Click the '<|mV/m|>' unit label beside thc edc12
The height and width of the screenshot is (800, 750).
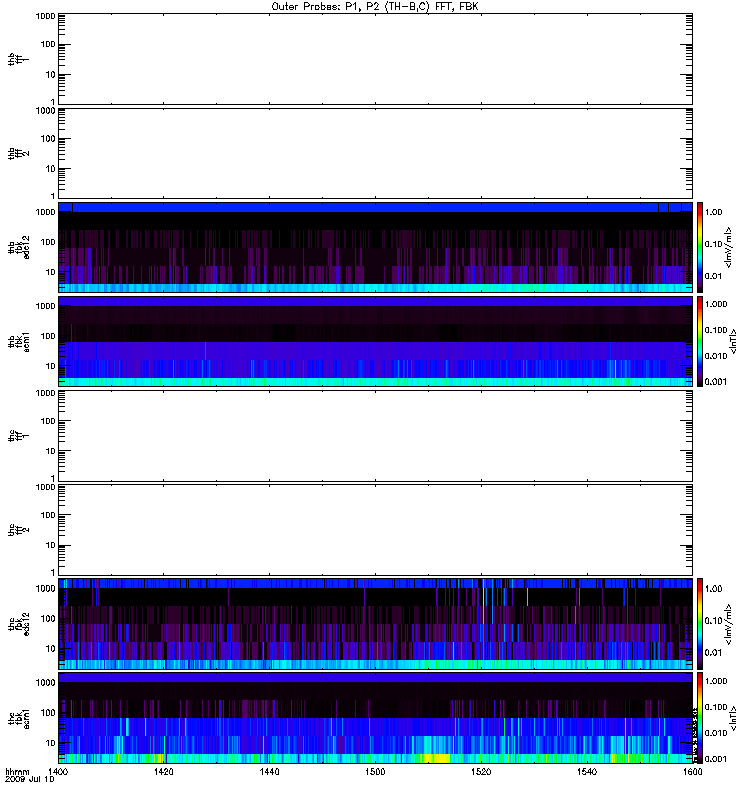click(x=729, y=624)
